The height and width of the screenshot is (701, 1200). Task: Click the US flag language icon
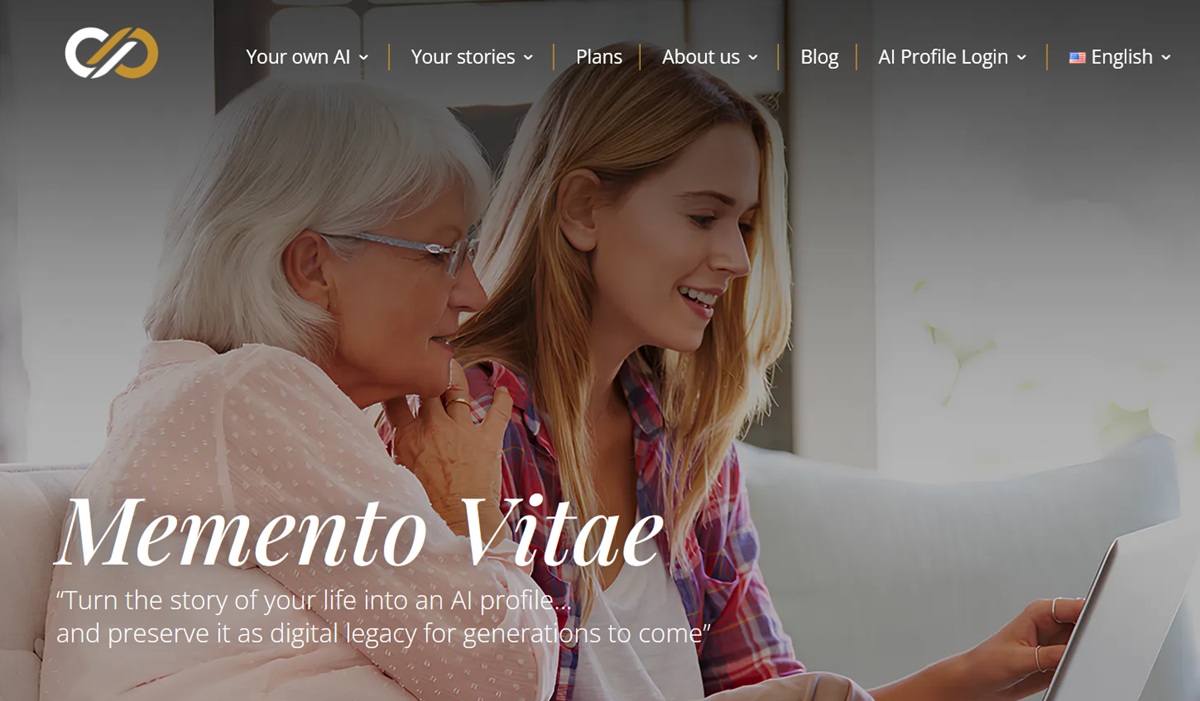coord(1077,58)
